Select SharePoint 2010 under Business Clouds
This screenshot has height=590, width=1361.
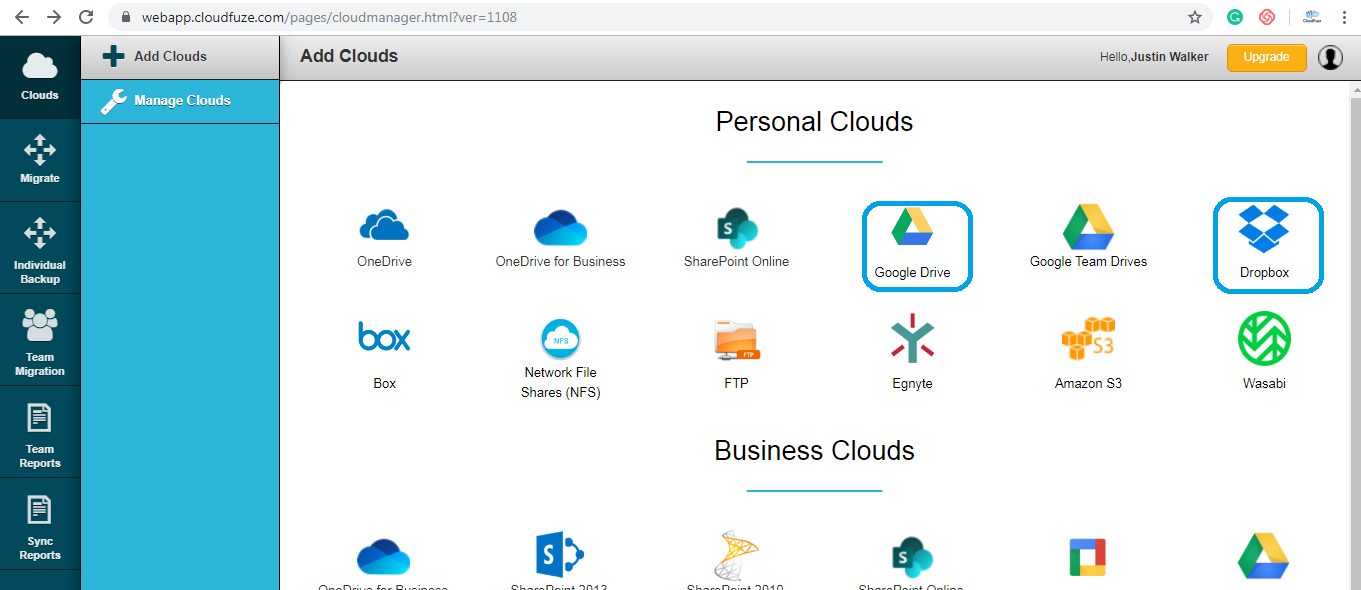point(735,561)
